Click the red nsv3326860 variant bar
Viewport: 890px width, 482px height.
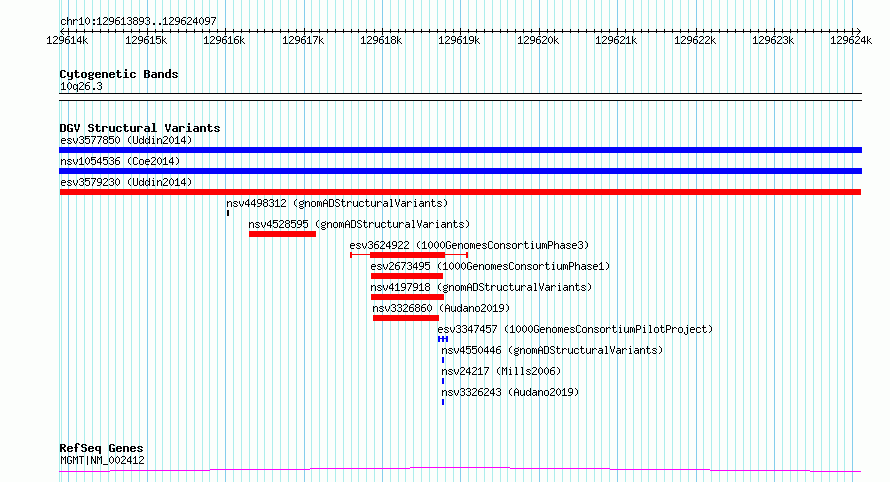point(406,318)
